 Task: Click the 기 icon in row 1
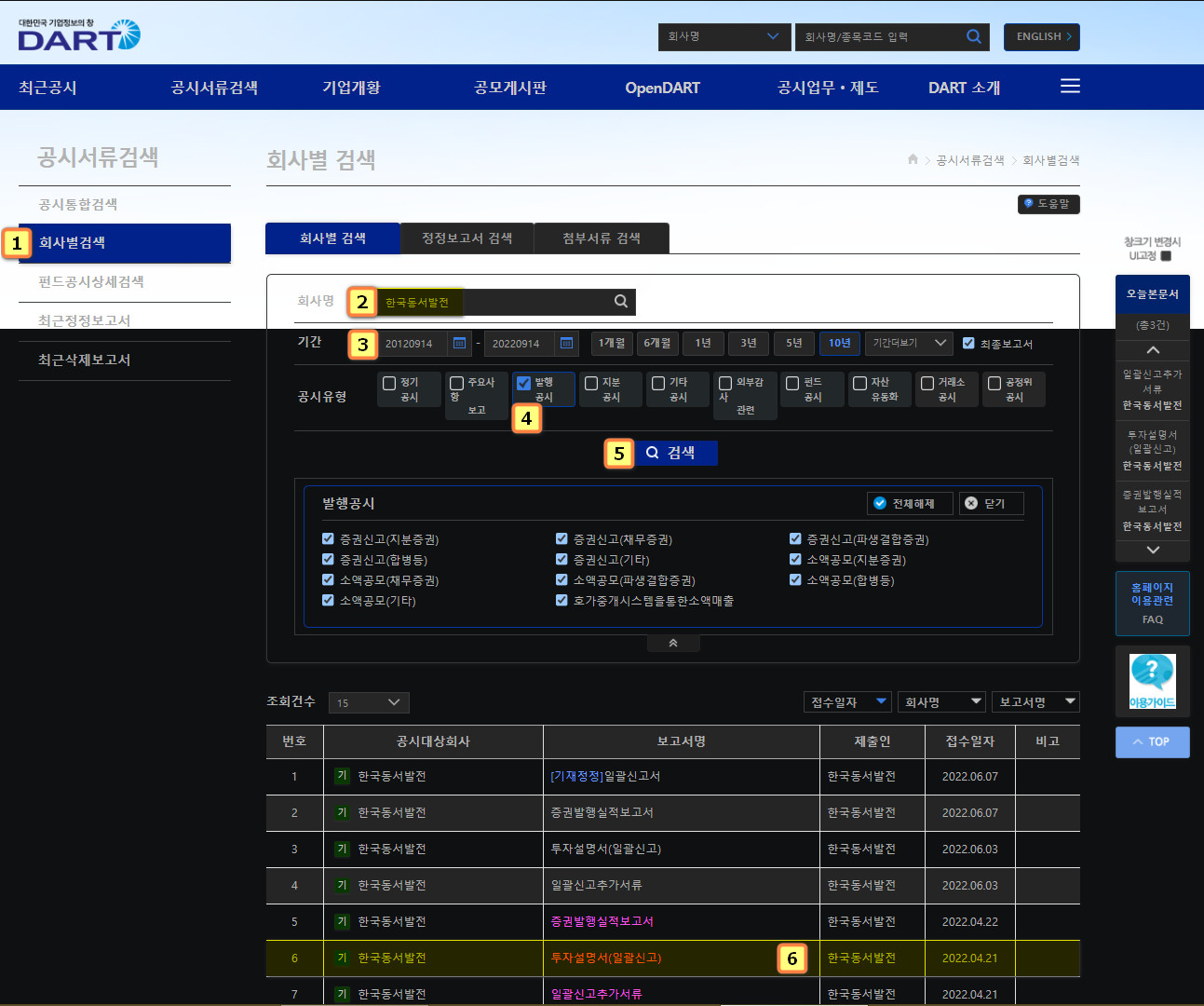(x=342, y=776)
